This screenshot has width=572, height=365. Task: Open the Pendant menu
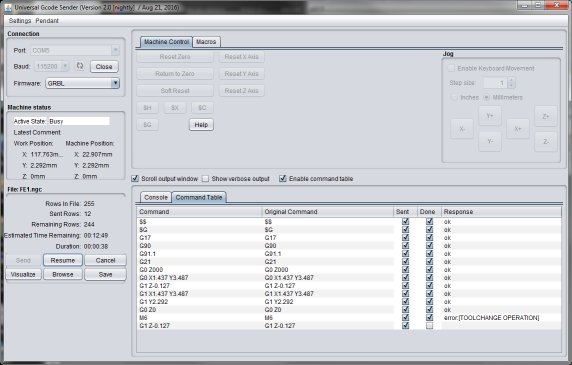tap(47, 21)
